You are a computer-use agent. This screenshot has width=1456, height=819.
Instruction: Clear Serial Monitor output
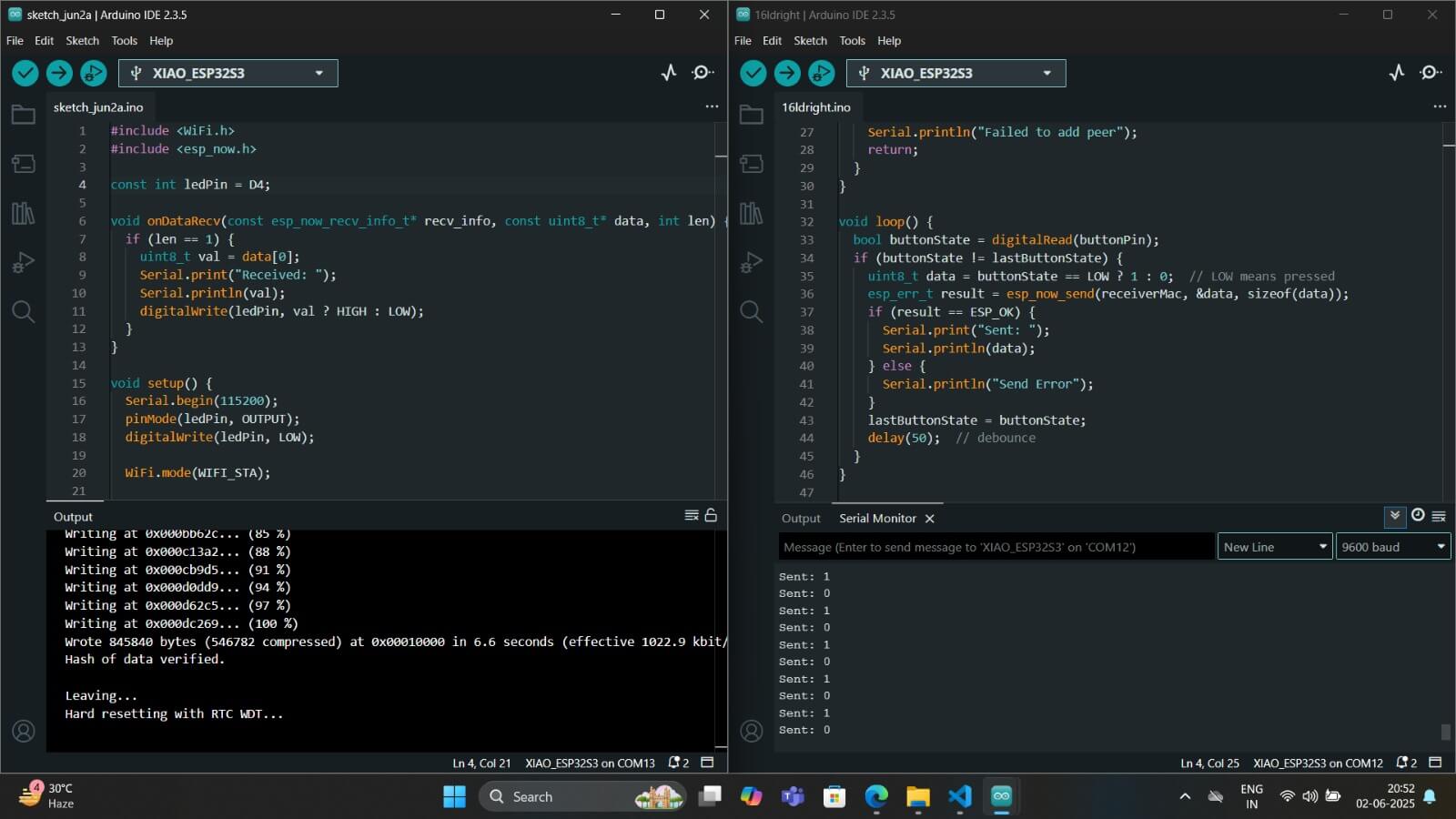(1439, 516)
